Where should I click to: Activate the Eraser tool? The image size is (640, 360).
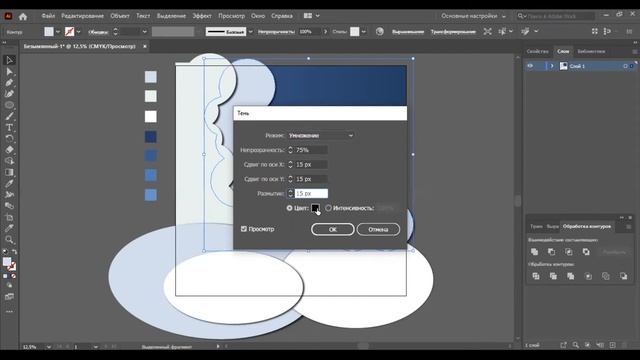(x=9, y=150)
